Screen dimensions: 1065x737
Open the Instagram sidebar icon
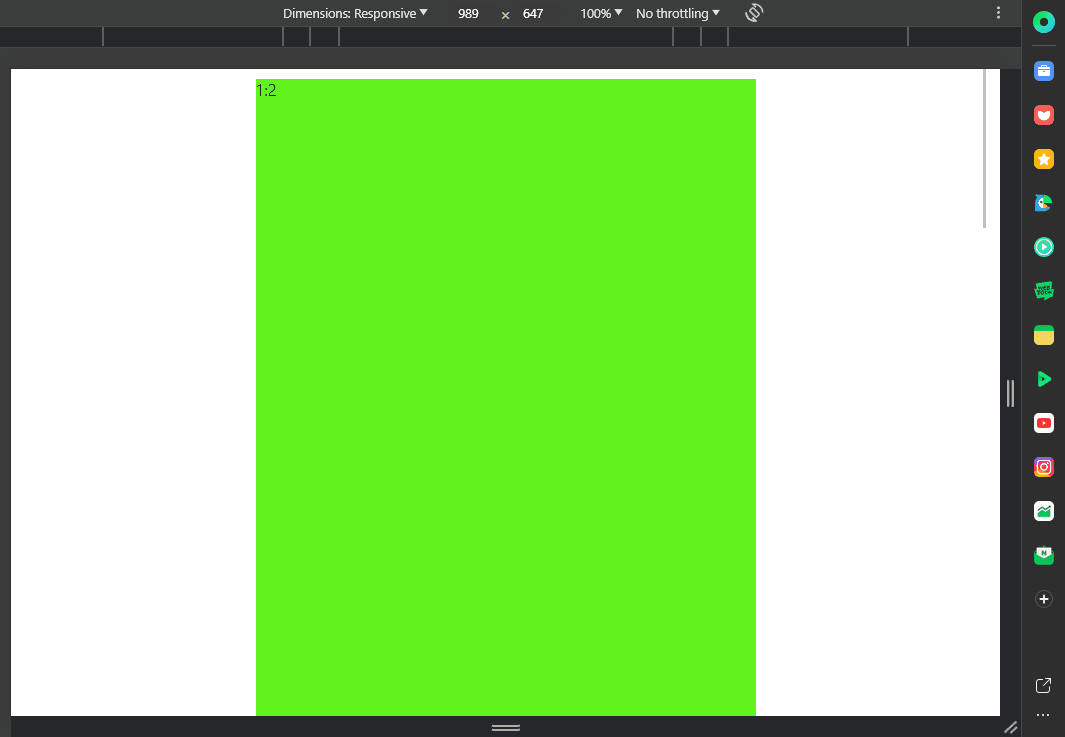(1043, 467)
